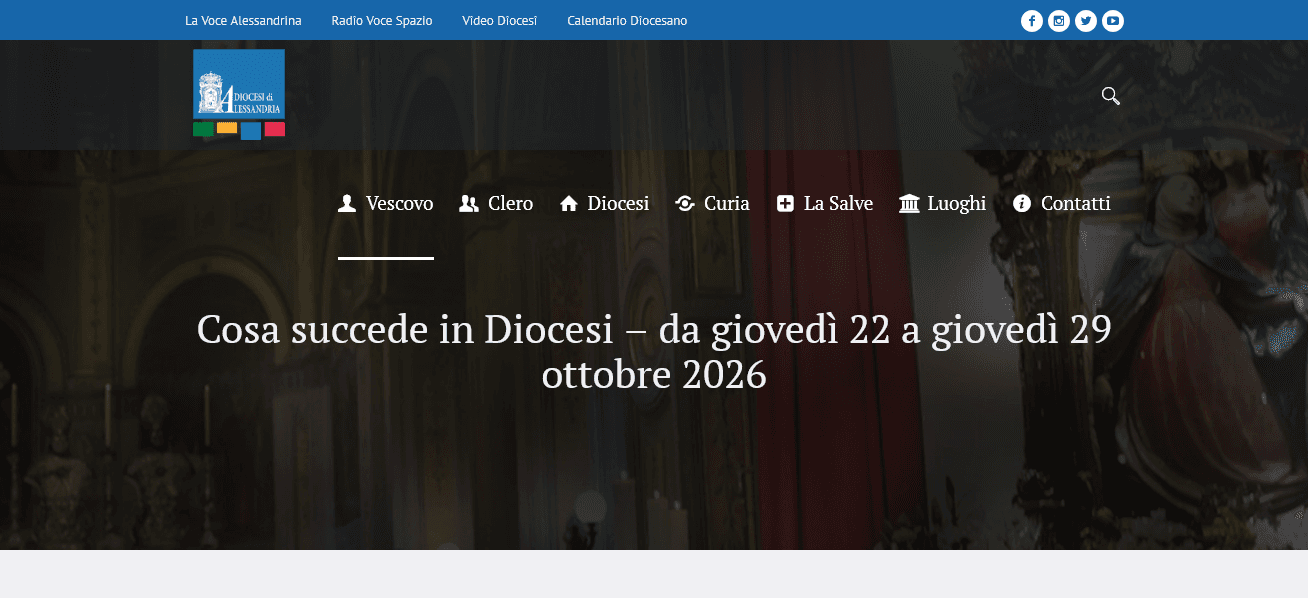Click the info icon beside Contatti
Image resolution: width=1308 pixels, height=598 pixels.
(1022, 204)
